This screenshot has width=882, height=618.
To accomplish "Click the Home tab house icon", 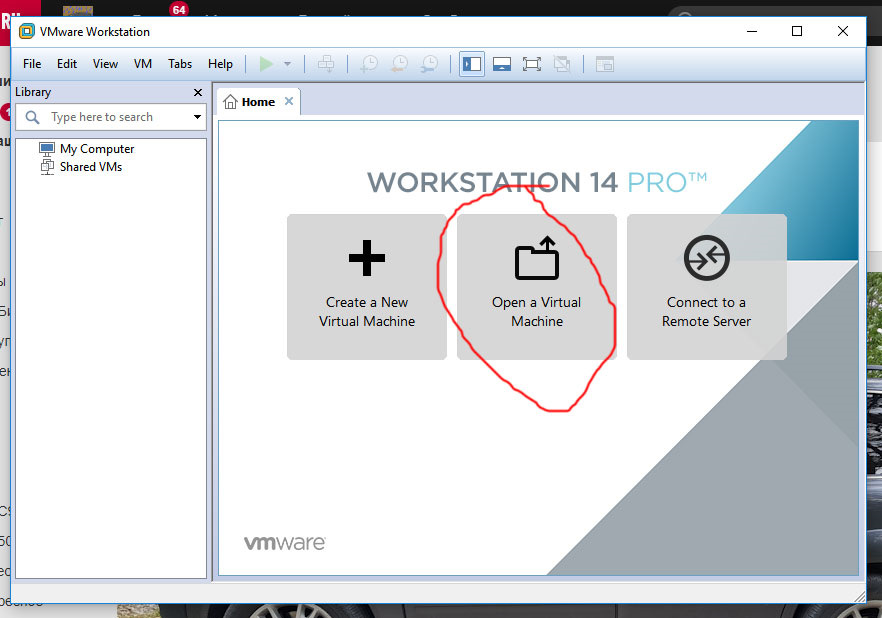I will pos(230,102).
